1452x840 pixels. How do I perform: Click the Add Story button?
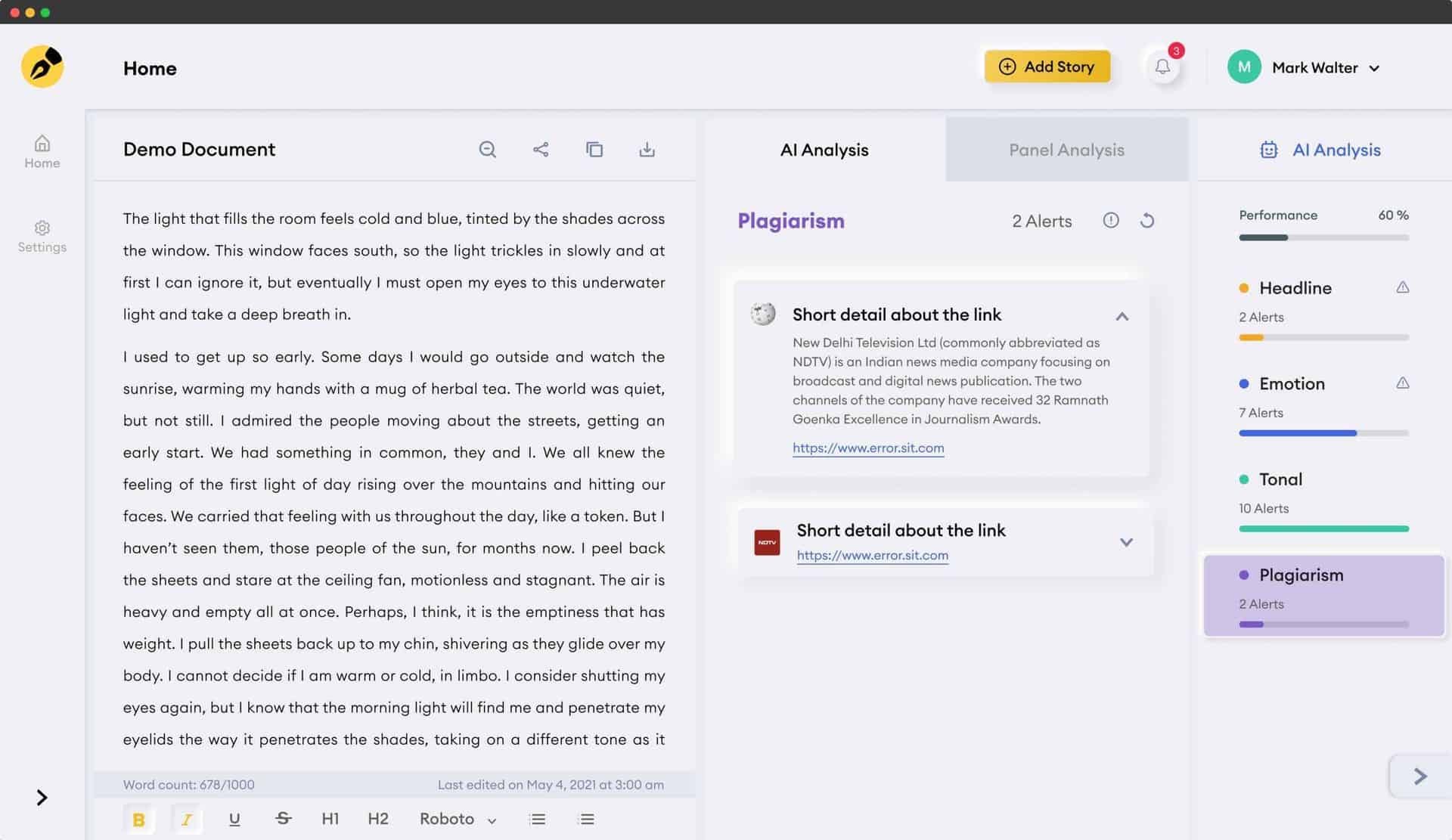(x=1047, y=67)
